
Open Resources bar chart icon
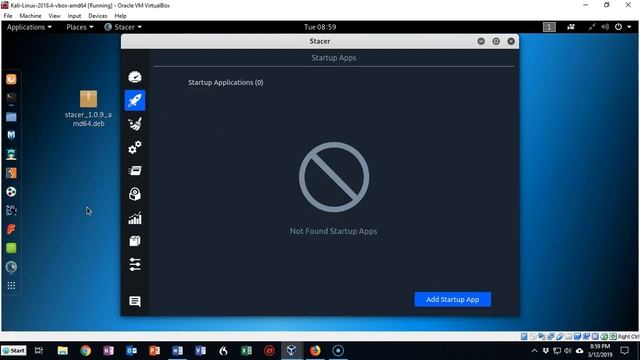coord(135,218)
